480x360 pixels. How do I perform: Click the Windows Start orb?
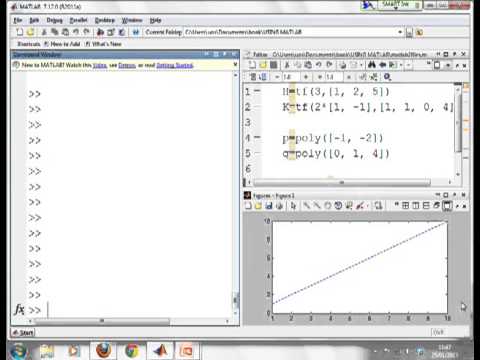[18, 351]
